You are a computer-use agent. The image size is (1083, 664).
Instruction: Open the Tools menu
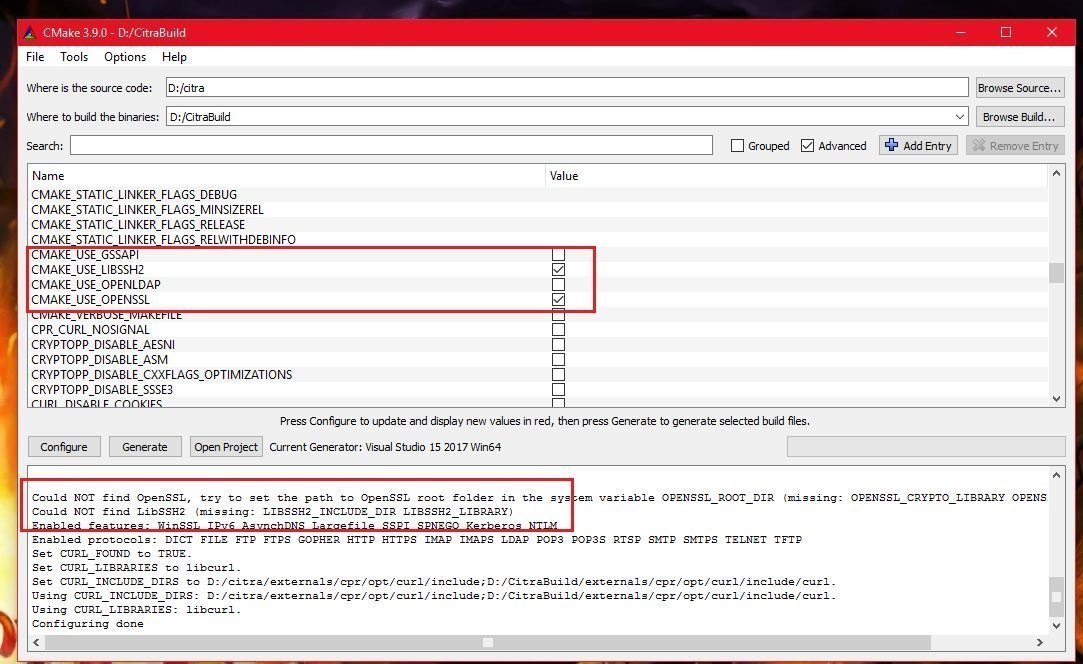(x=74, y=57)
